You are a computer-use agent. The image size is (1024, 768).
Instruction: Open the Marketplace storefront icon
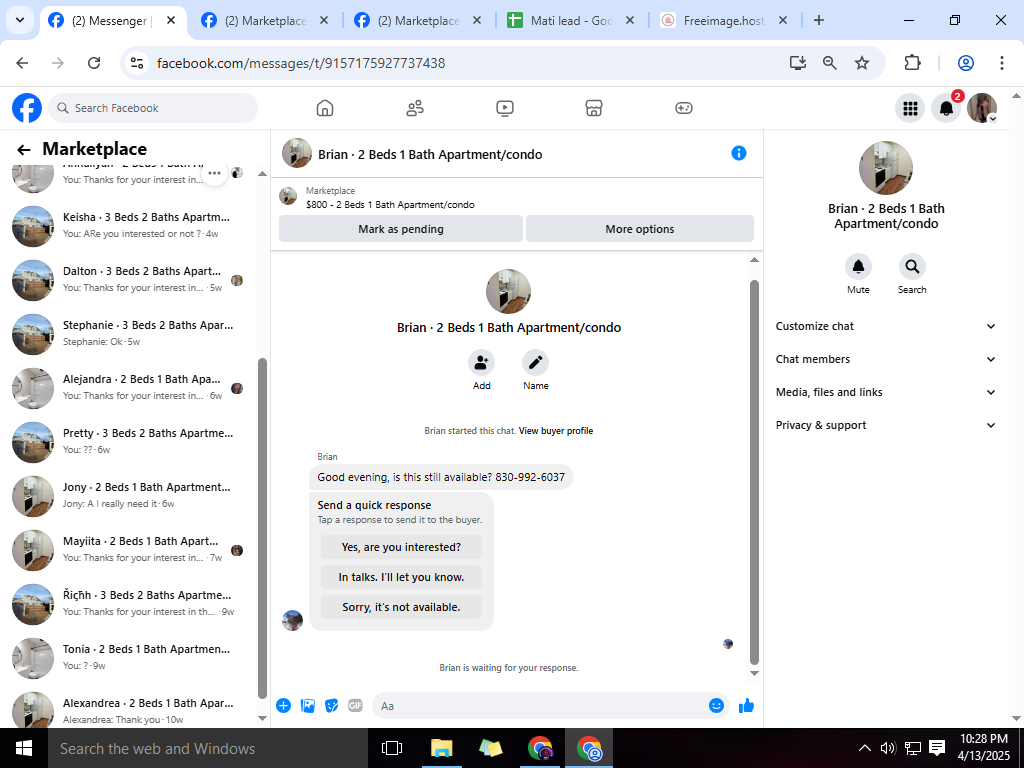pos(594,108)
